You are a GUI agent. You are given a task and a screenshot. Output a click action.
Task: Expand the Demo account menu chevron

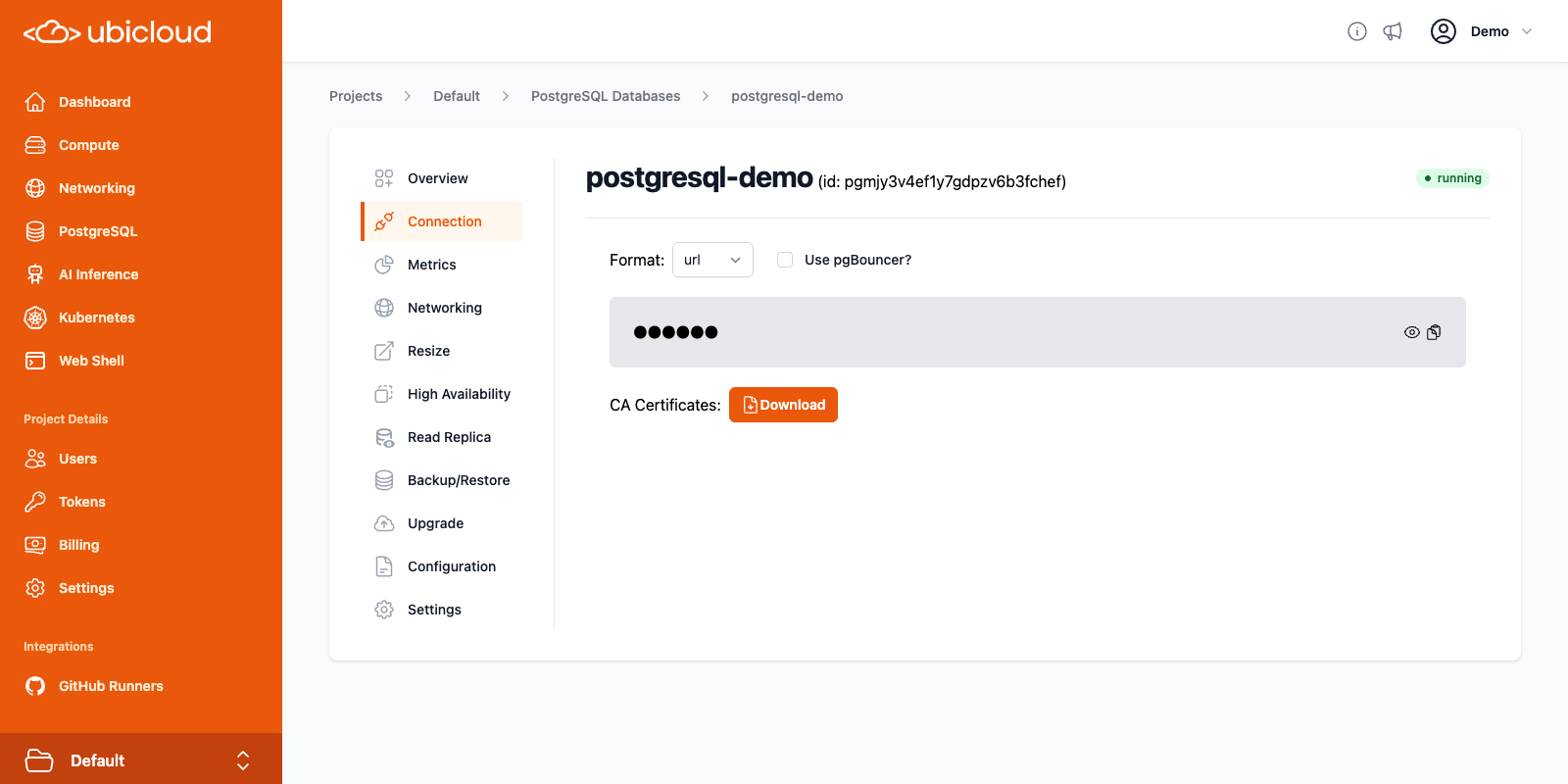[x=1527, y=31]
